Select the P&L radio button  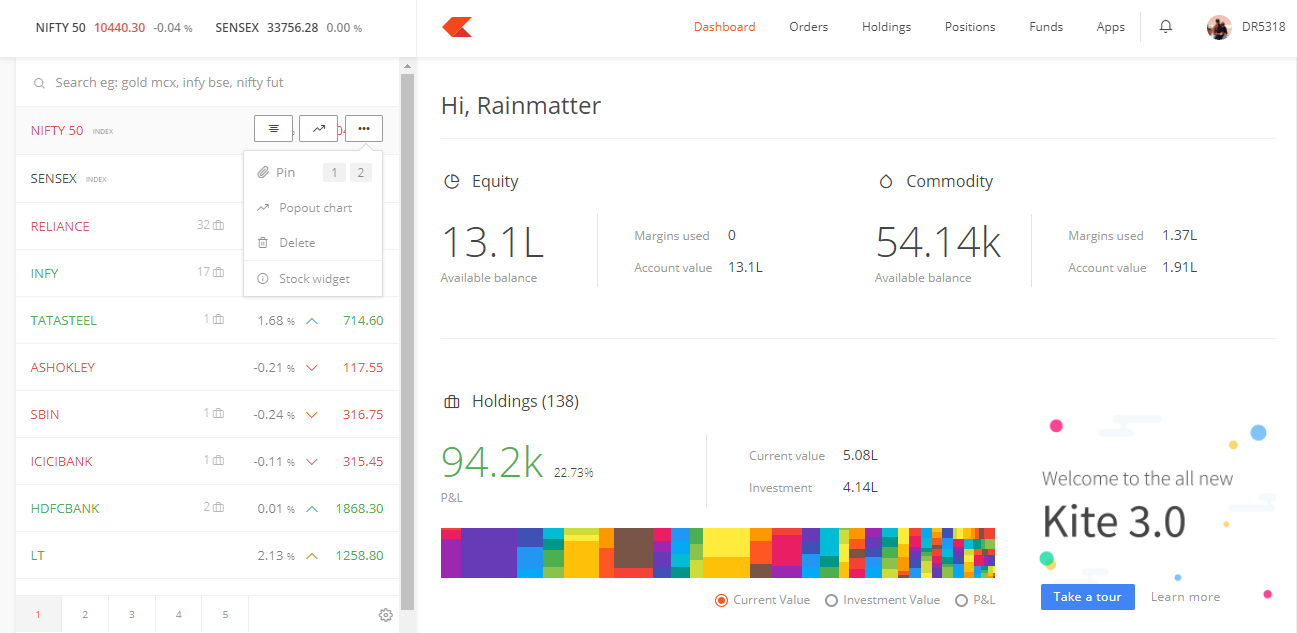point(962,600)
